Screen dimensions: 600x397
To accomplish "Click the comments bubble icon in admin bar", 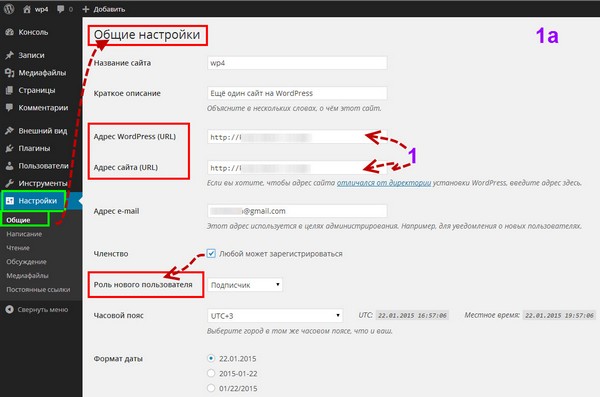I will tap(60, 9).
